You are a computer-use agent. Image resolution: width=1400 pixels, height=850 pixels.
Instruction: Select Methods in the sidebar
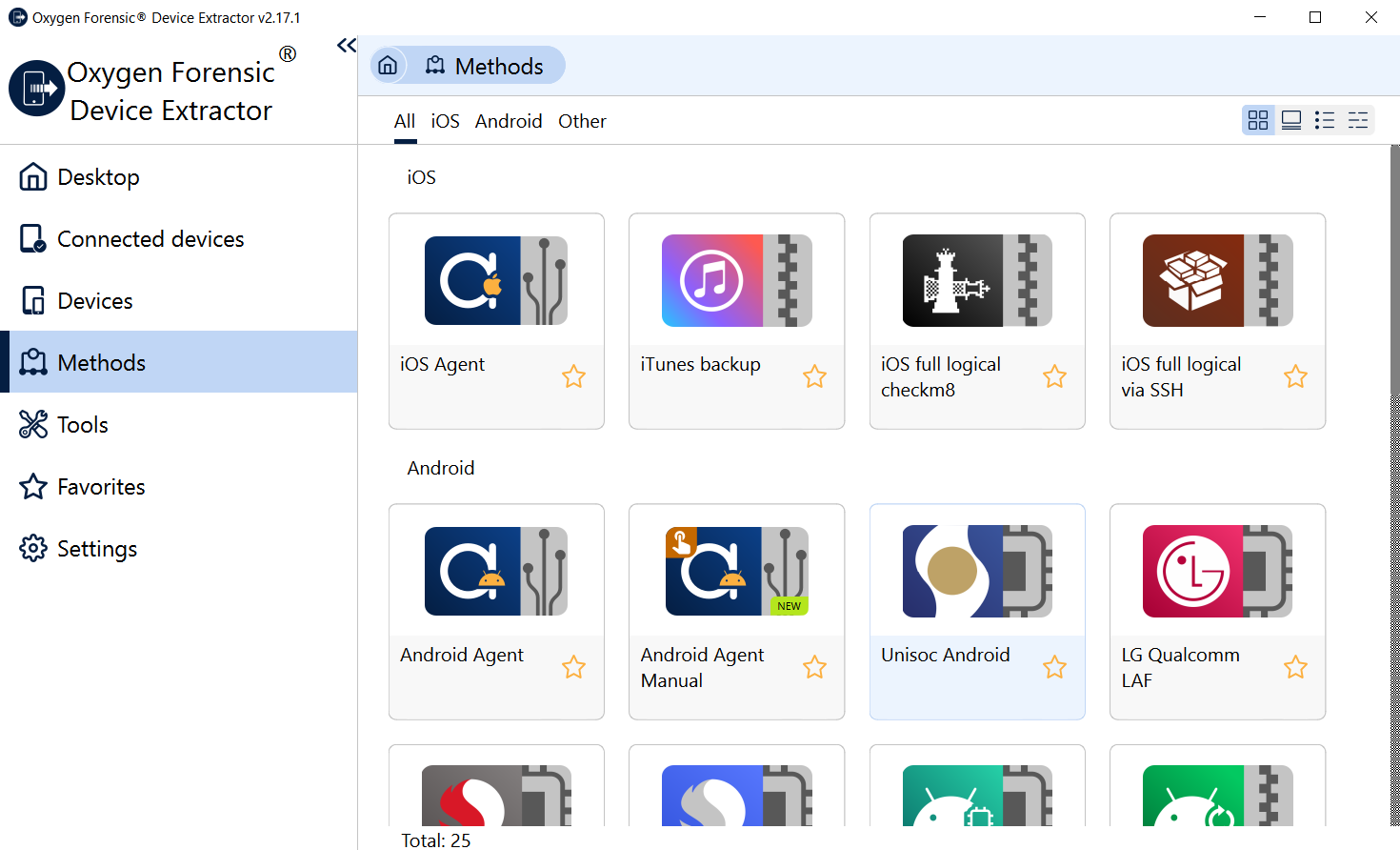pyautogui.click(x=179, y=362)
